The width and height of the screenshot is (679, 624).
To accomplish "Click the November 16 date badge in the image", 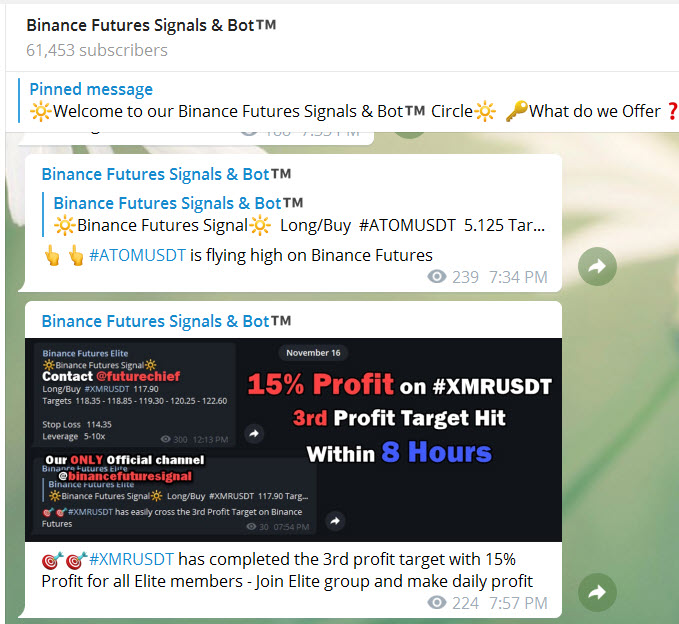I will tap(313, 353).
